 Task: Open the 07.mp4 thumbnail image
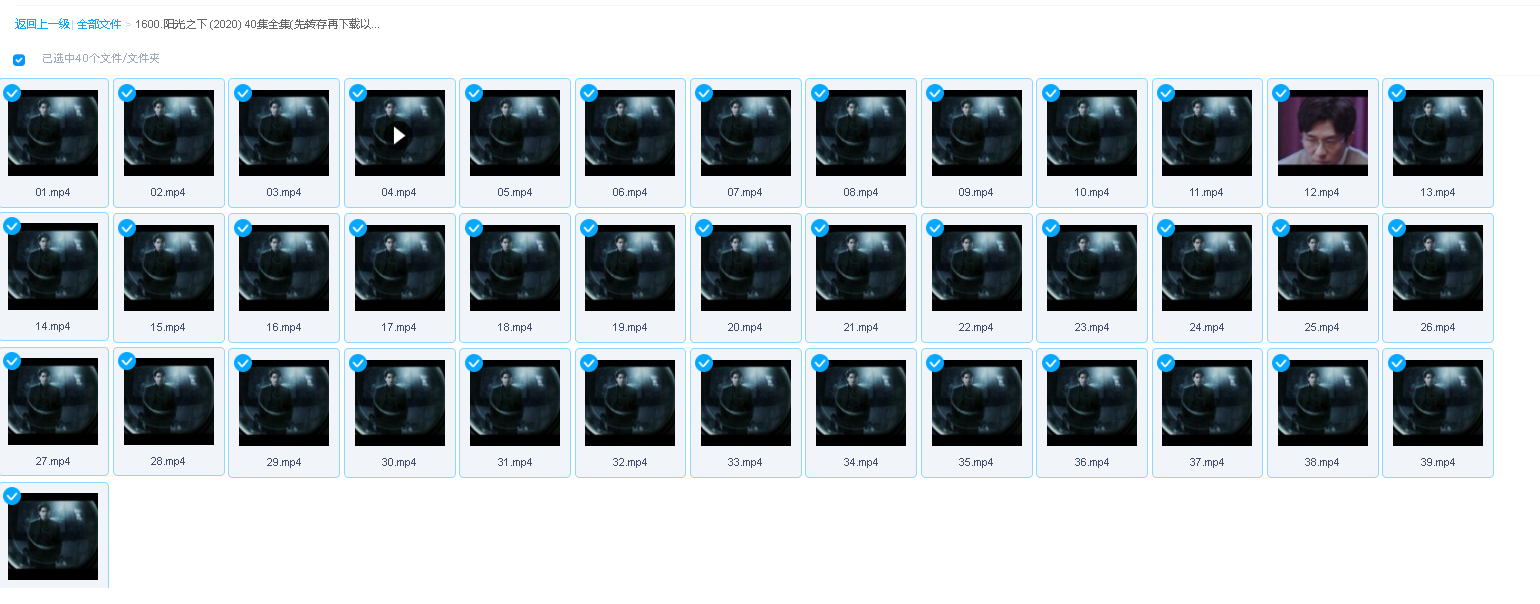[x=745, y=133]
